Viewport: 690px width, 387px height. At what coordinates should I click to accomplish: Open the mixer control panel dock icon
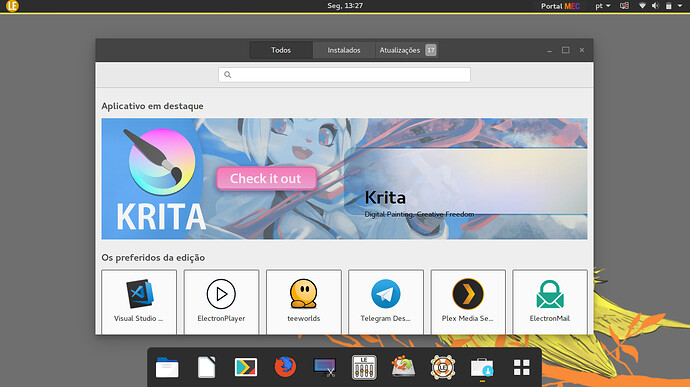point(364,367)
